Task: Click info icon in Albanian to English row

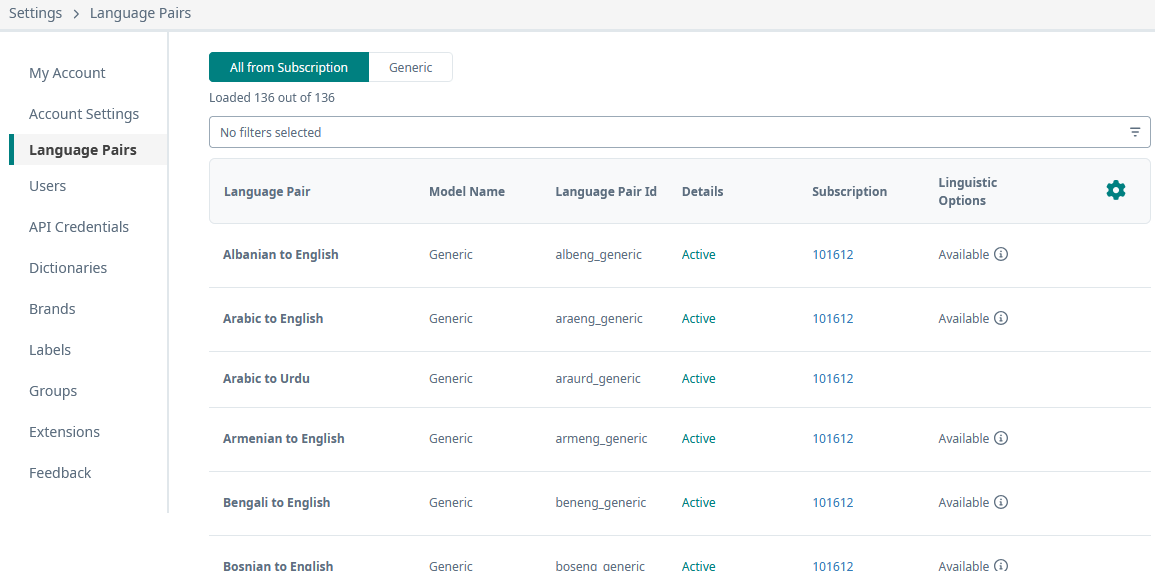Action: coord(1000,254)
